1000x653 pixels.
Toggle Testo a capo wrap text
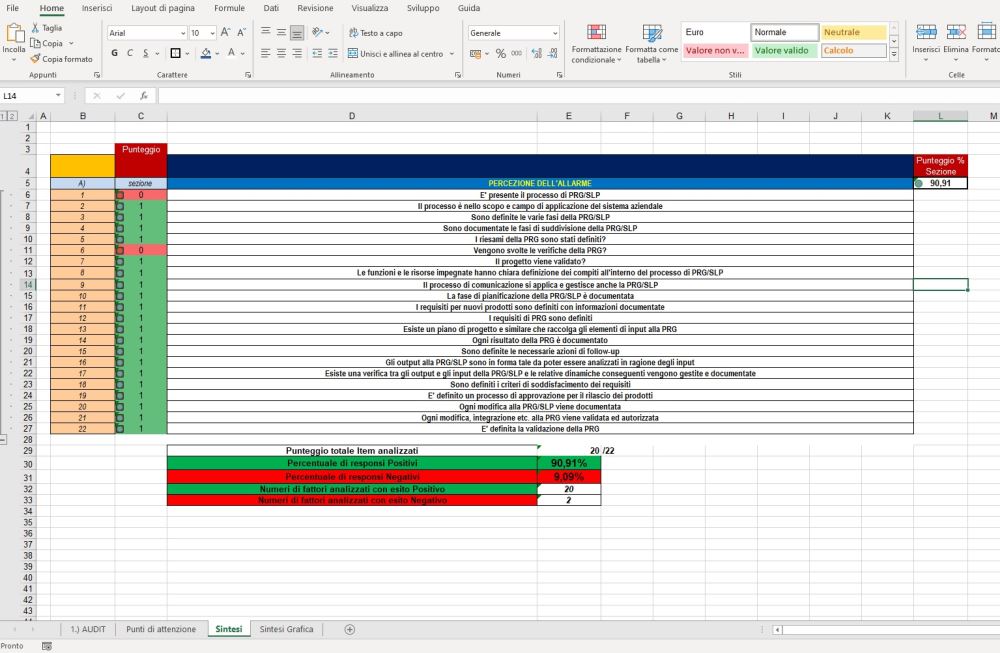point(375,33)
